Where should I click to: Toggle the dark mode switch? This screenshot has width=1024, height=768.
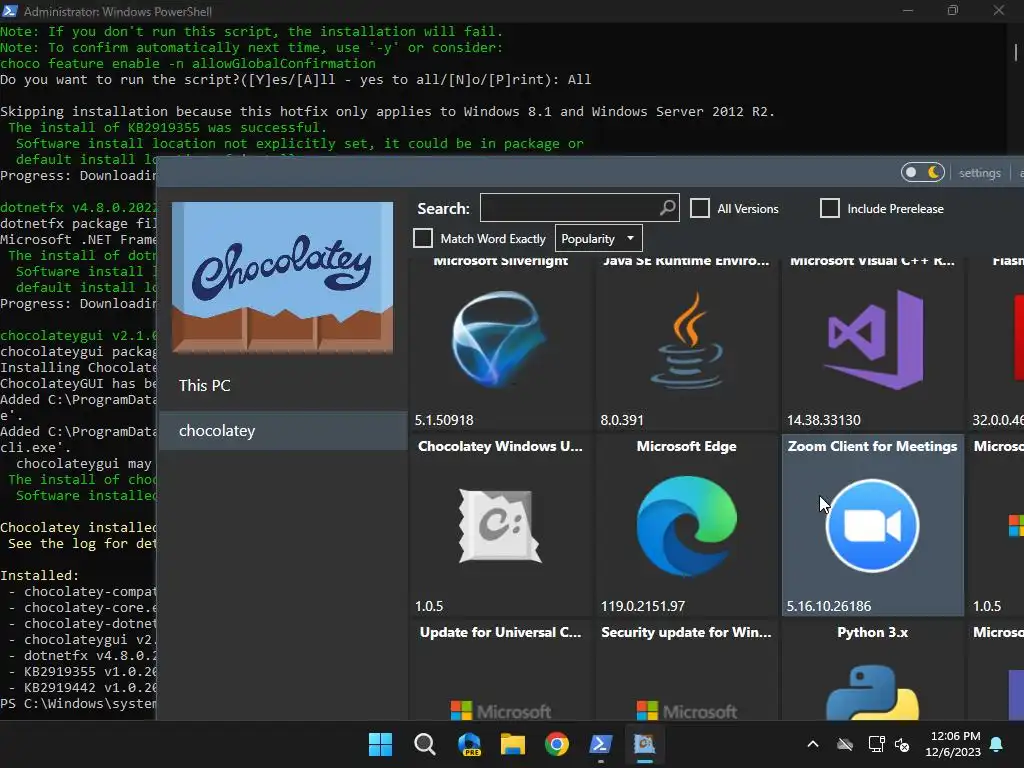pyautogui.click(x=922, y=172)
